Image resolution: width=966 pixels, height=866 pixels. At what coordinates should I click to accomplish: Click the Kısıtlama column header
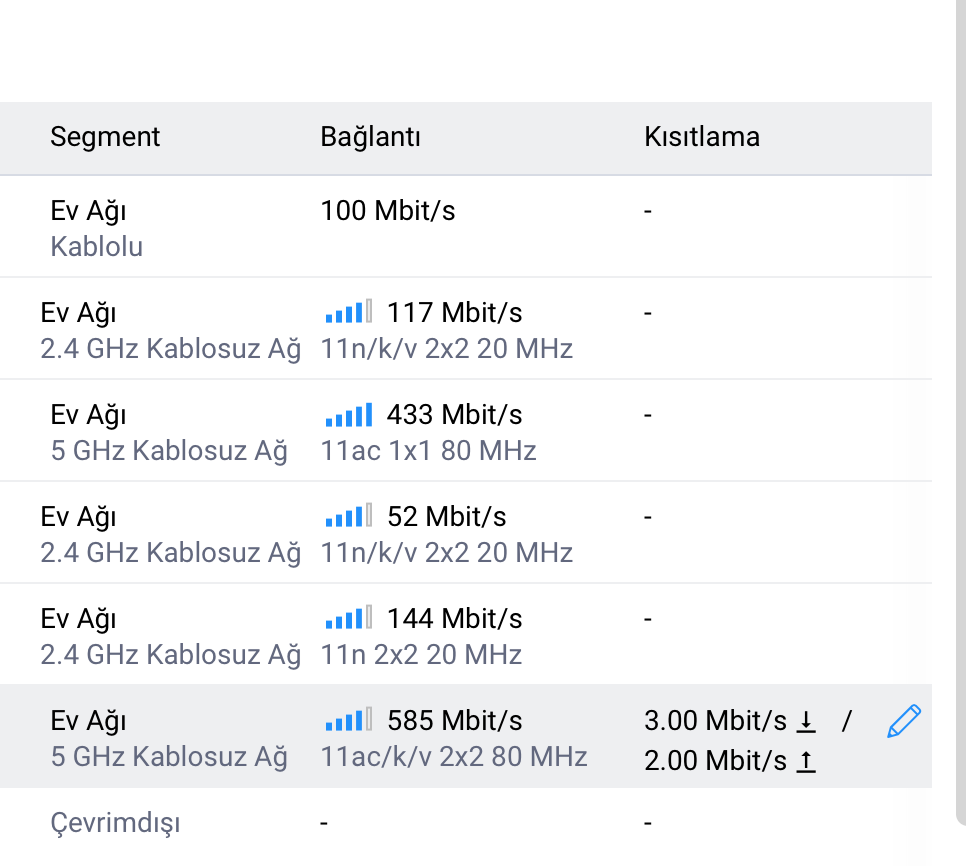click(702, 137)
